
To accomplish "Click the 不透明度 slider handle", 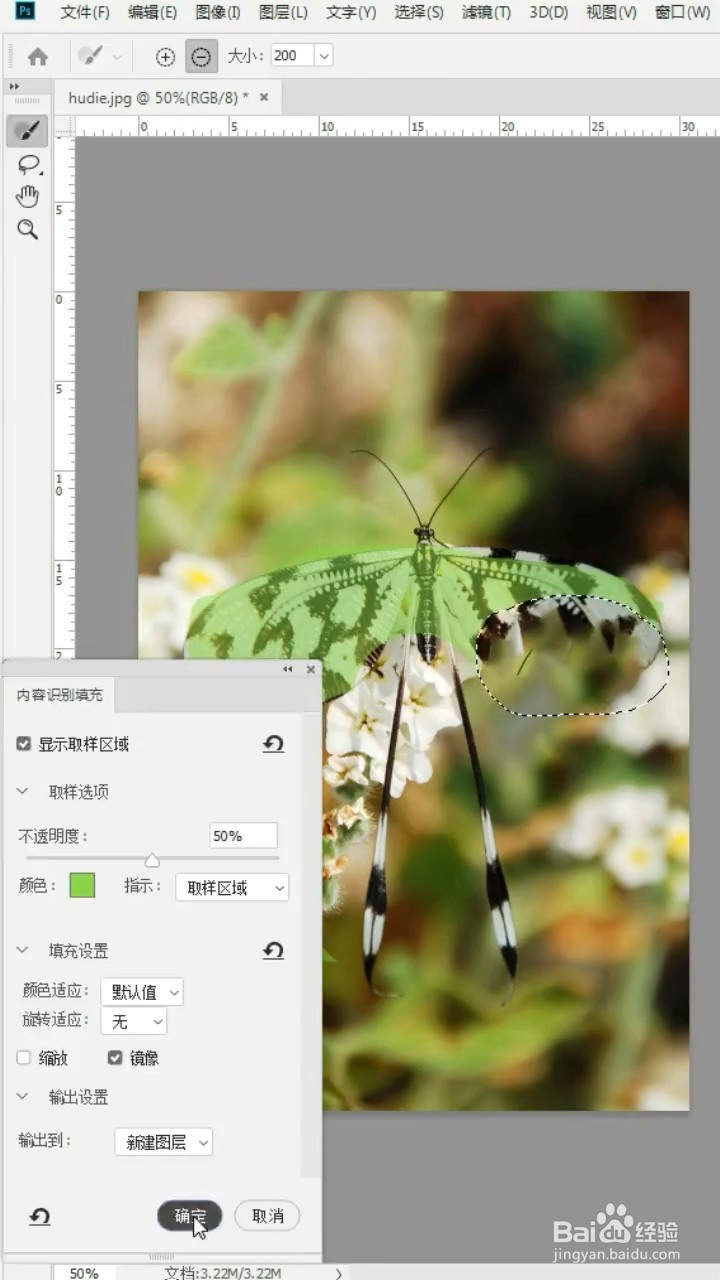I will click(x=152, y=860).
